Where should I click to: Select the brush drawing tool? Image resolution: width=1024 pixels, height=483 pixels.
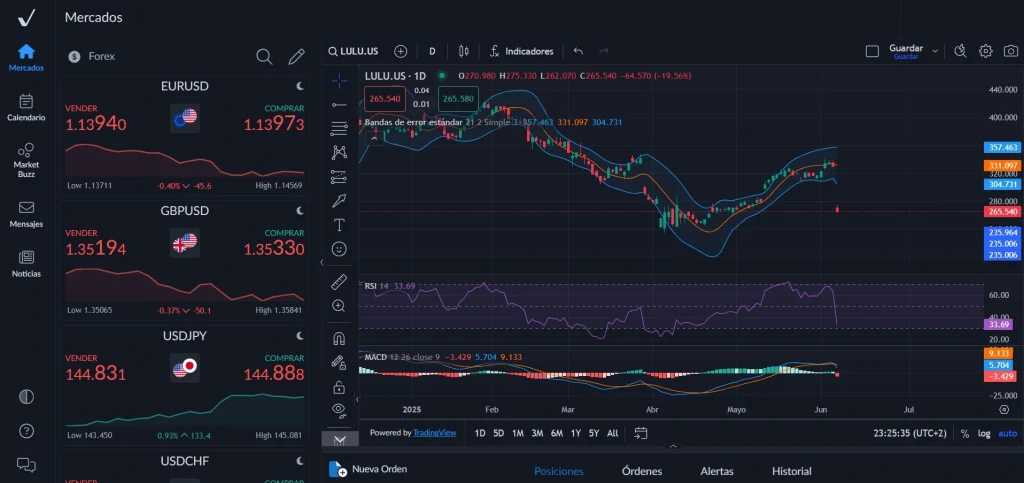[339, 200]
